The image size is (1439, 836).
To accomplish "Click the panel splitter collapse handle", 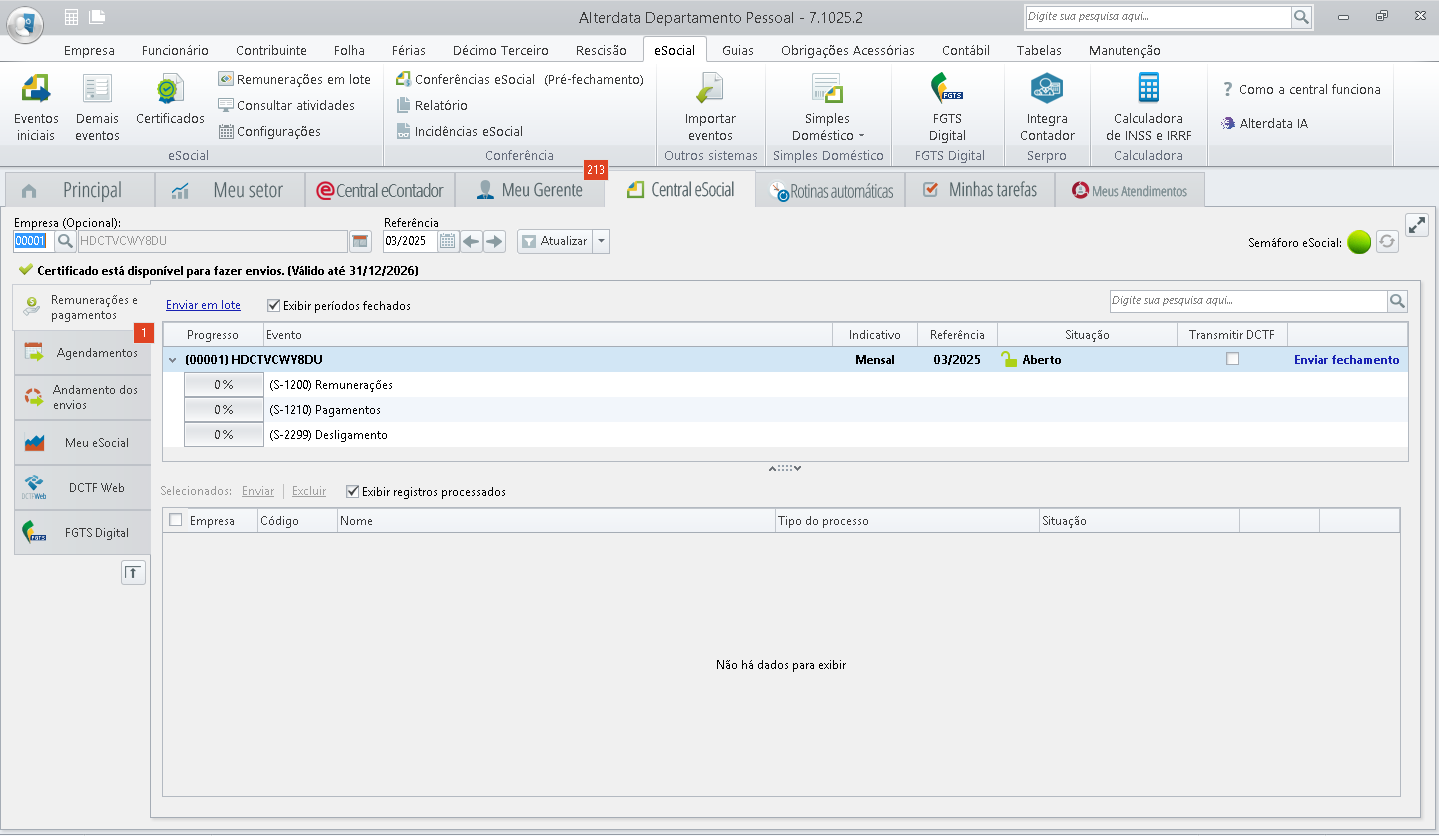I will pyautogui.click(x=785, y=468).
